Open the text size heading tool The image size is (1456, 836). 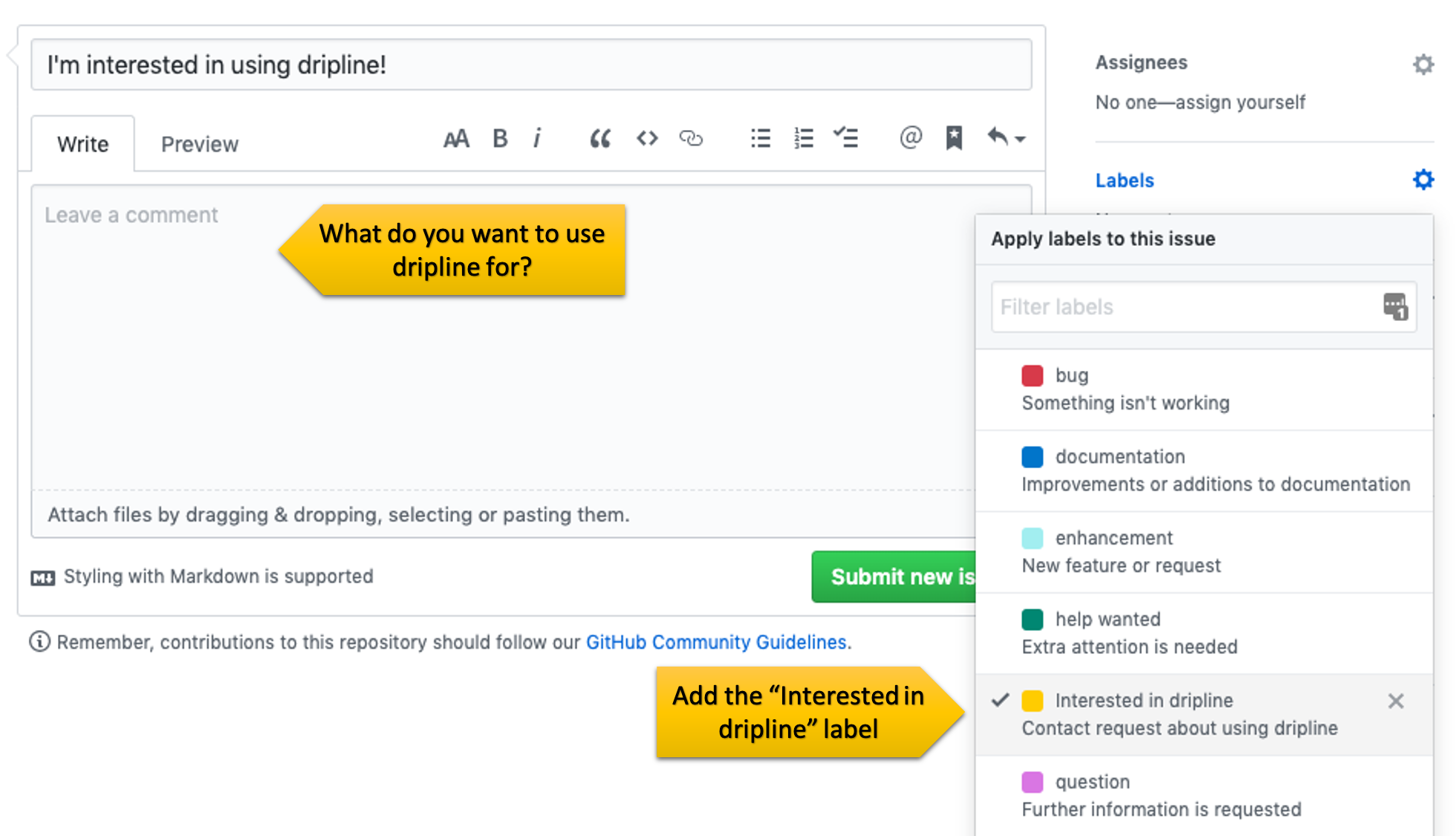point(456,139)
